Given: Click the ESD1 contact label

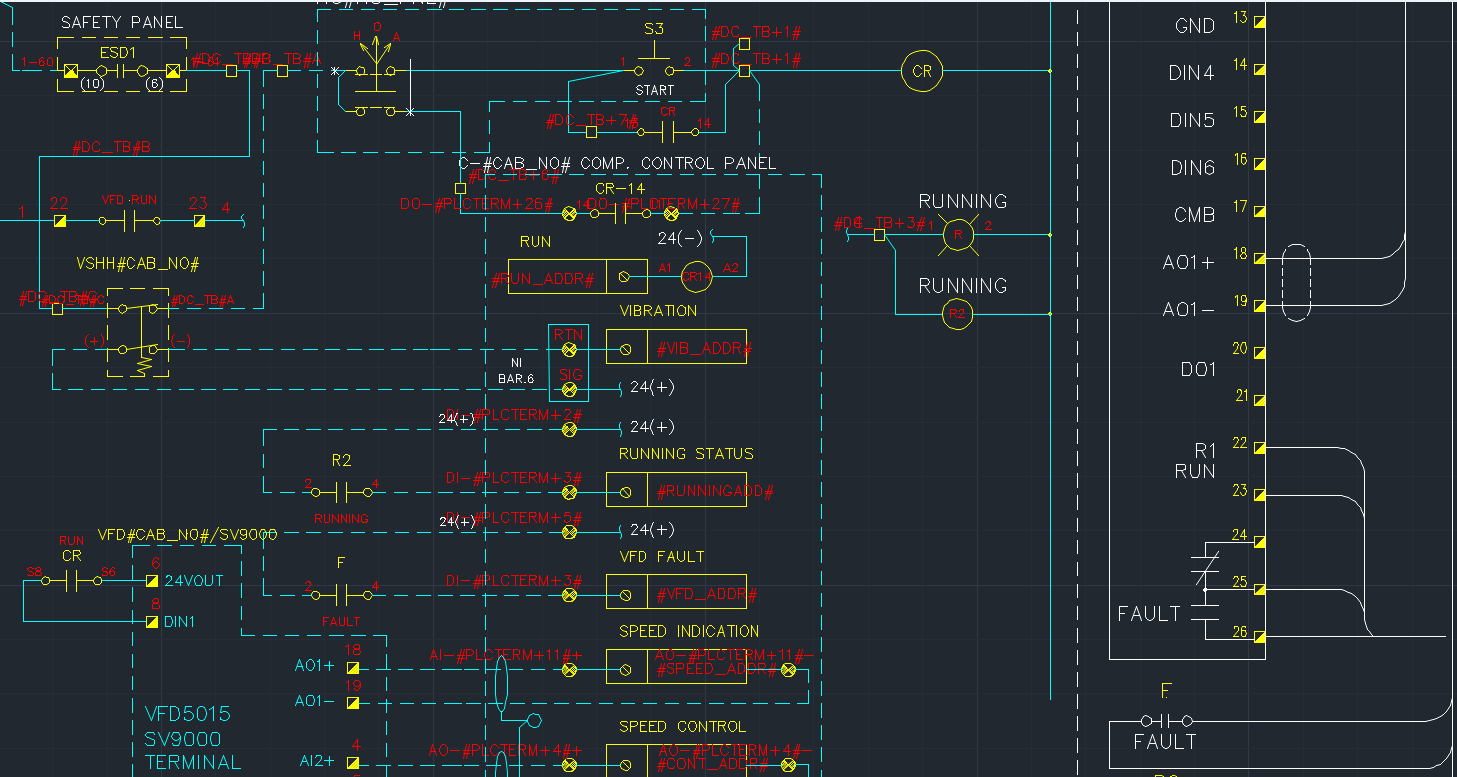Looking at the screenshot, I should [117, 51].
